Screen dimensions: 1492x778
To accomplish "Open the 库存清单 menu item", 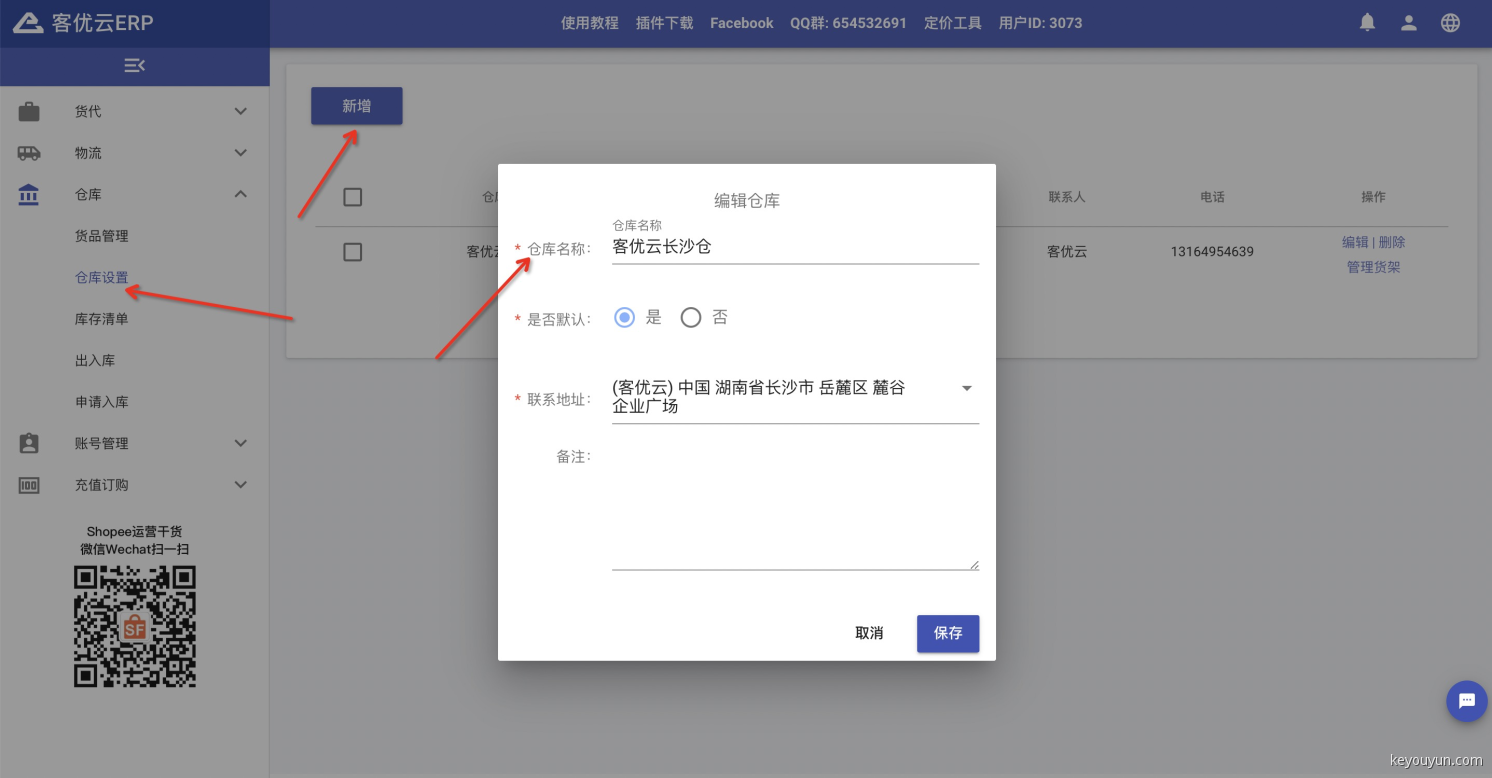I will coord(102,319).
